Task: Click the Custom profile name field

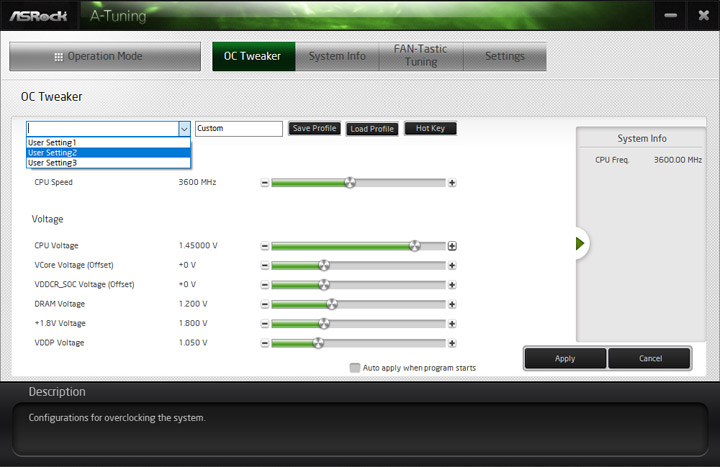Action: click(x=239, y=129)
